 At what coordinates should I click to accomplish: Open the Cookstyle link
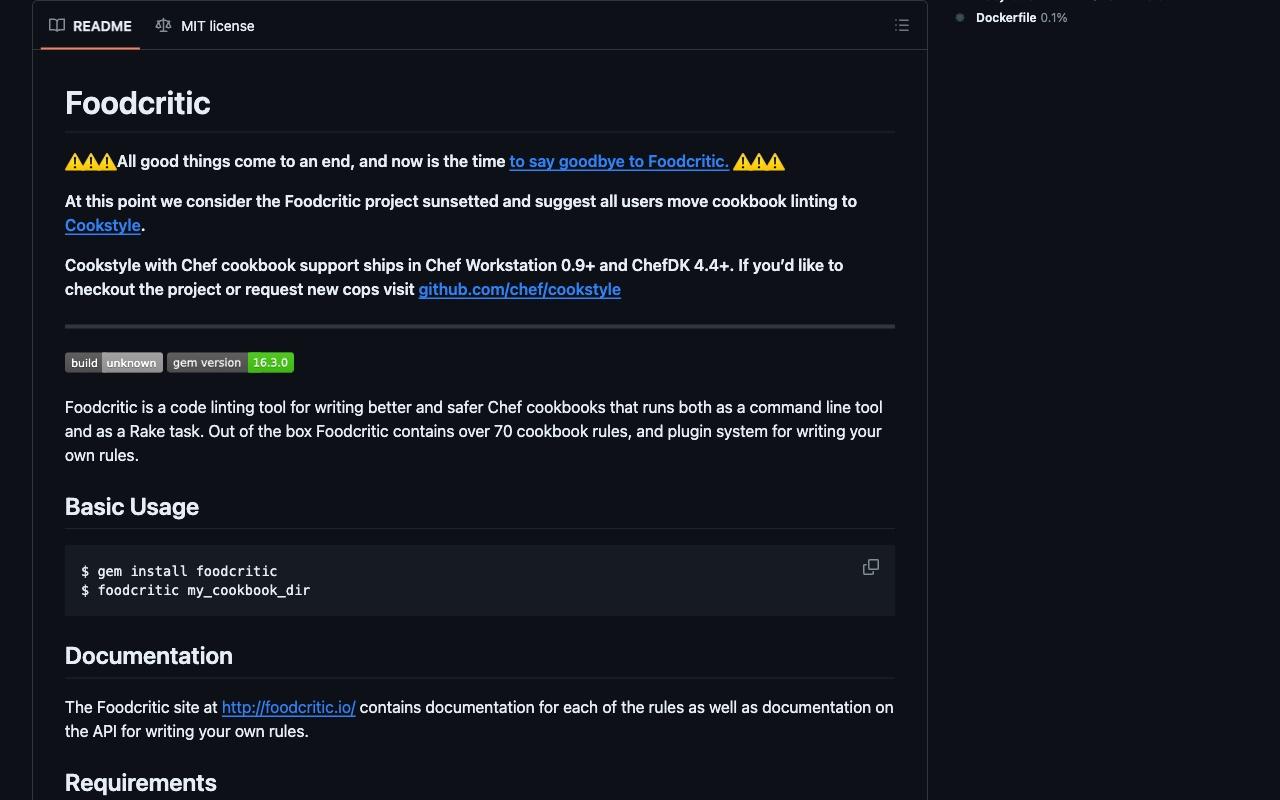click(103, 225)
